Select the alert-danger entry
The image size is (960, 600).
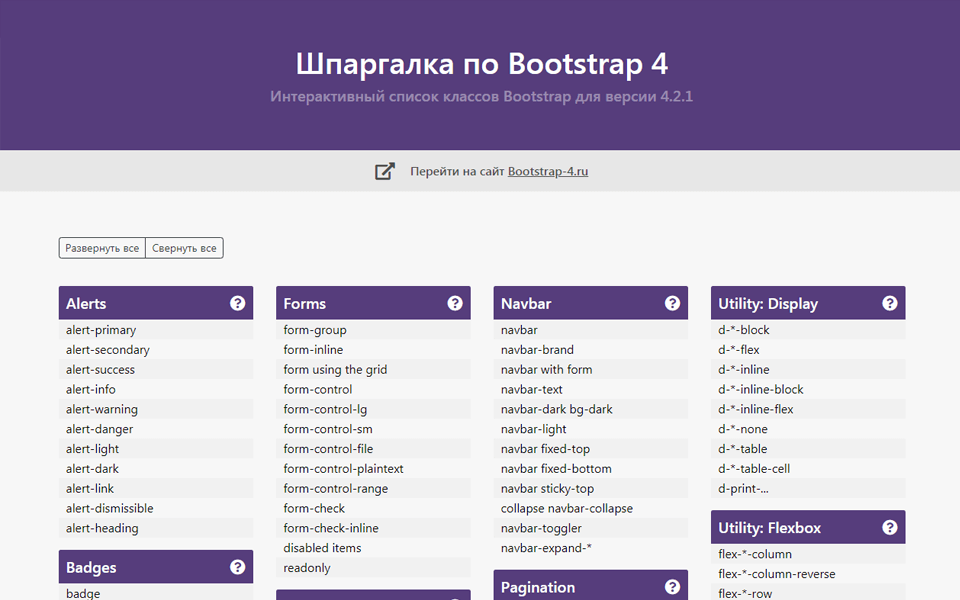pyautogui.click(x=156, y=429)
